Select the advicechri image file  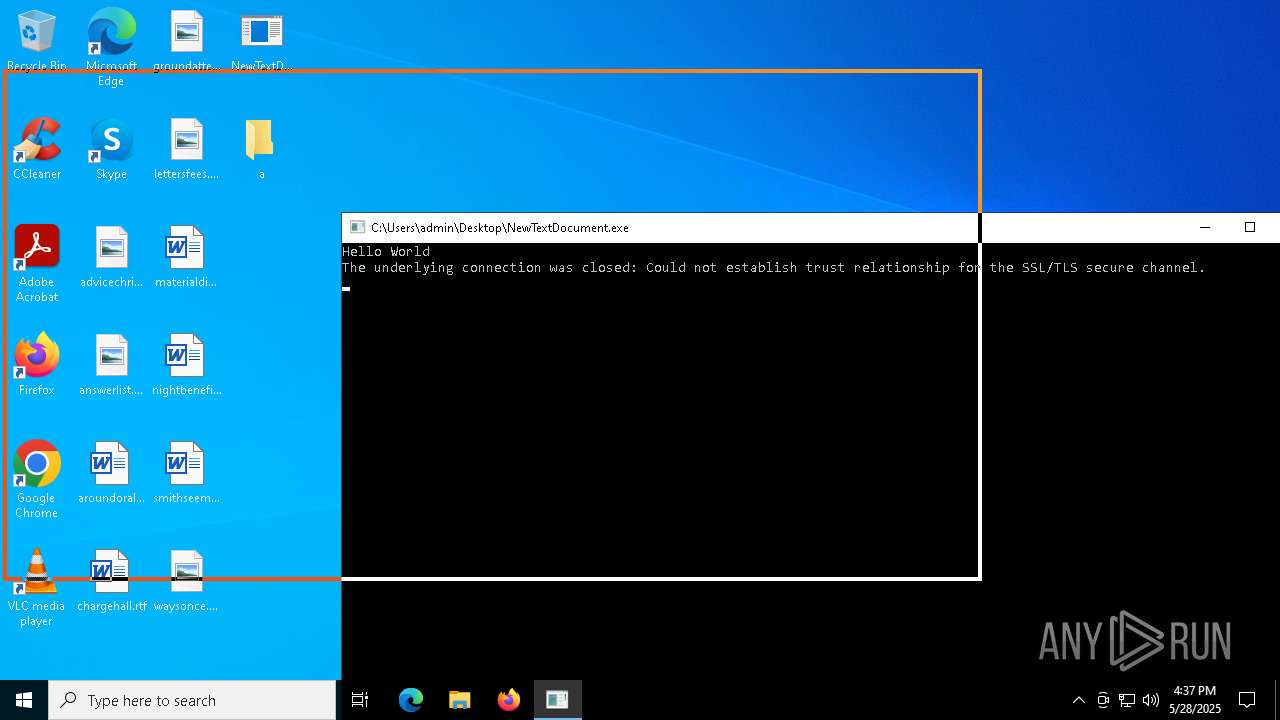(x=111, y=256)
